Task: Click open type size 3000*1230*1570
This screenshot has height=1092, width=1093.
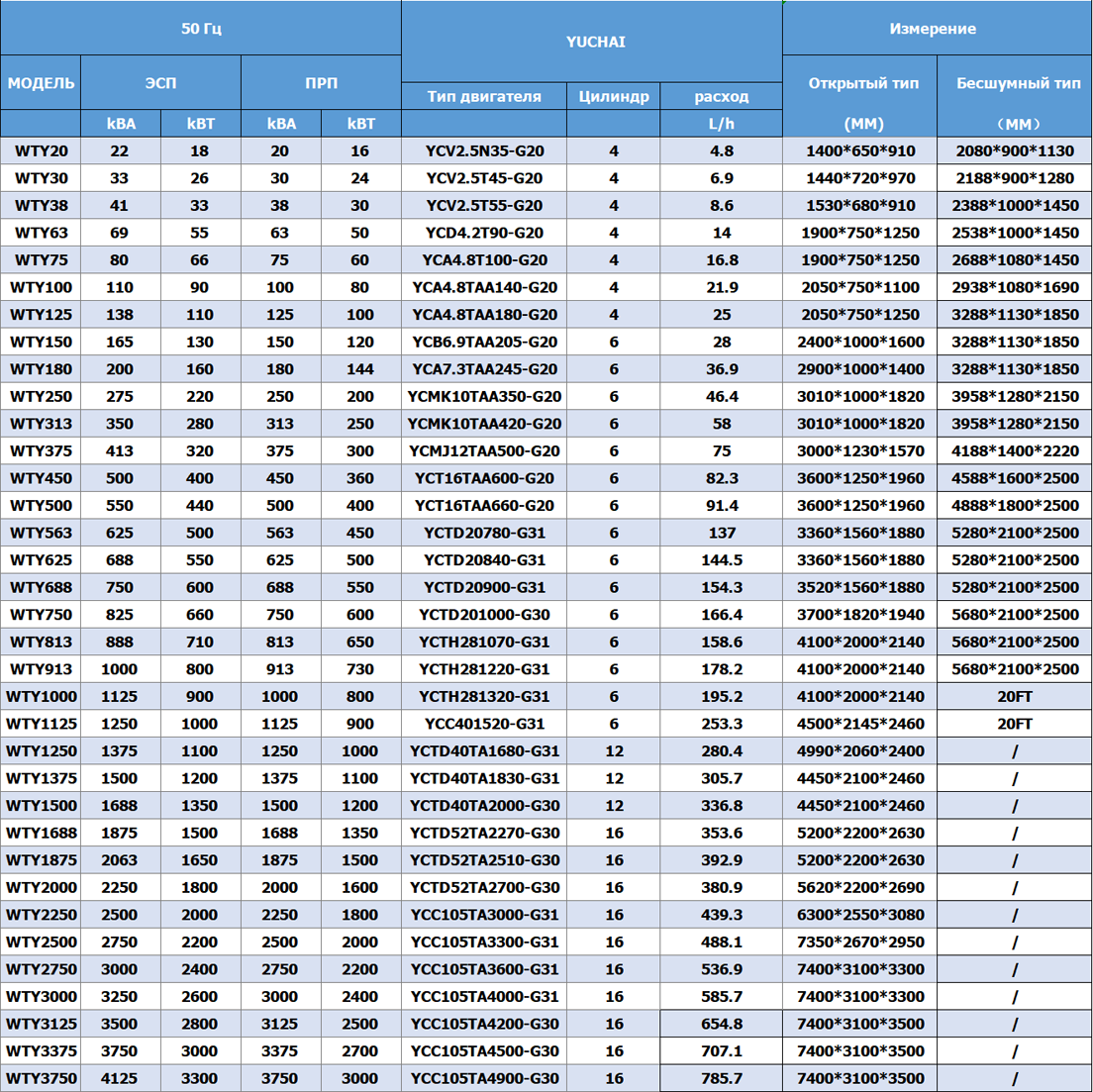Action: coord(860,450)
